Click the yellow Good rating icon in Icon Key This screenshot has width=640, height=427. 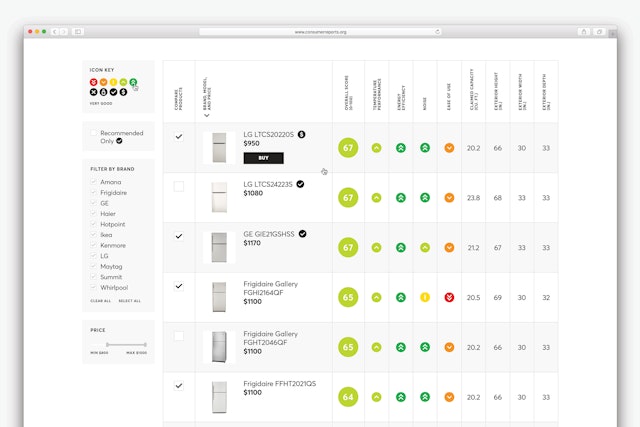click(113, 82)
